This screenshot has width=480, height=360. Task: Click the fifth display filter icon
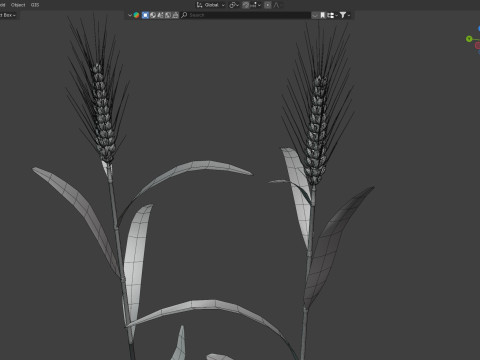click(175, 15)
